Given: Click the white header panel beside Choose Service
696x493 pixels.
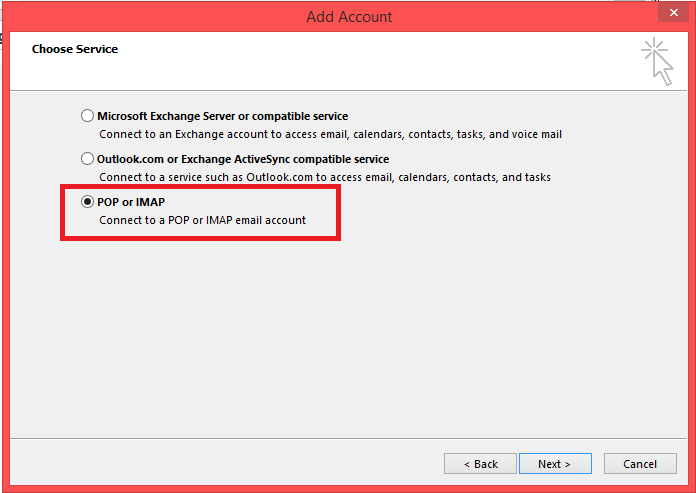Looking at the screenshot, I should click(380, 60).
